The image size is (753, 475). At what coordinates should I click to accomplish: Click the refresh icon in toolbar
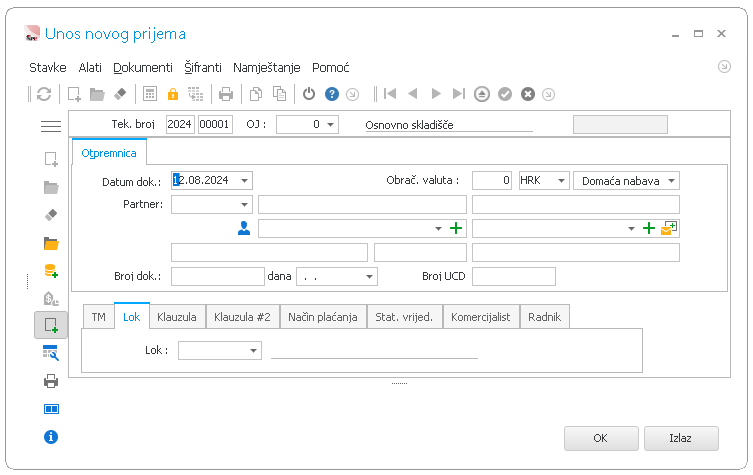44,94
